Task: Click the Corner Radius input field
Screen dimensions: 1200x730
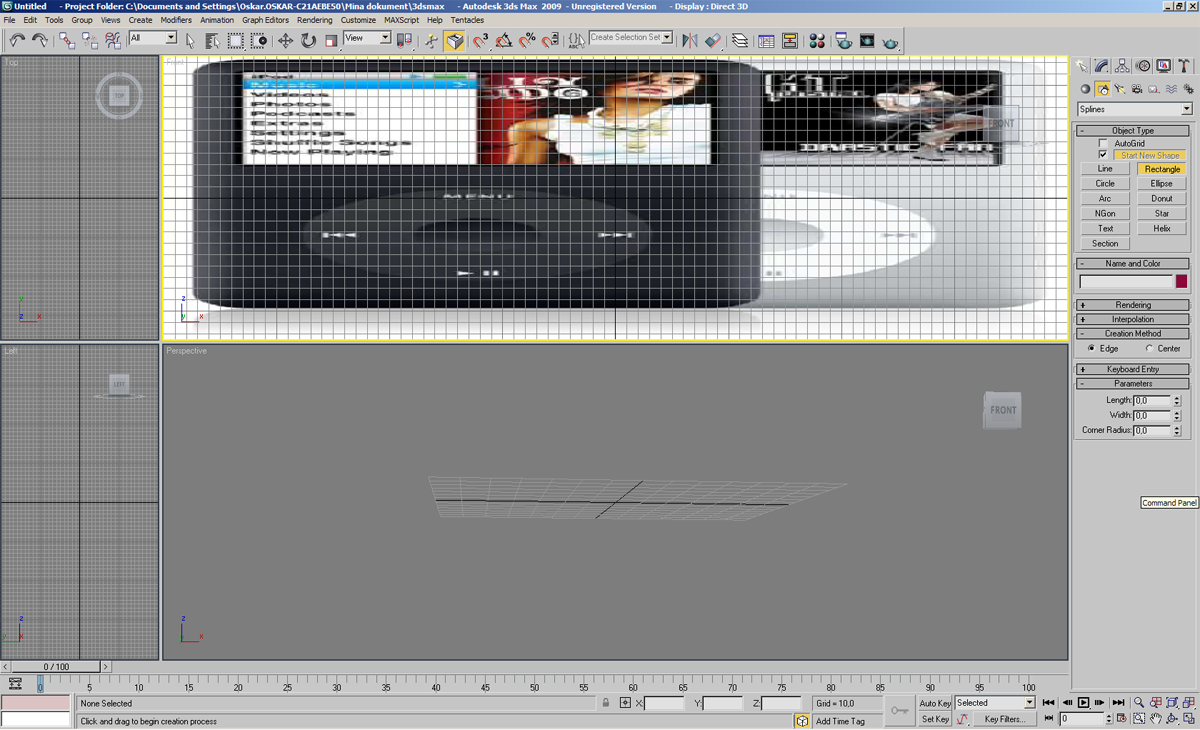Action: pyautogui.click(x=1152, y=430)
